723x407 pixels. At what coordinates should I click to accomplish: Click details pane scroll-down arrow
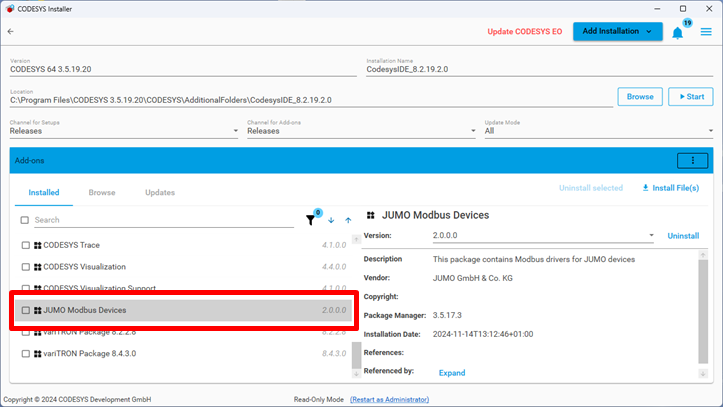(703, 374)
